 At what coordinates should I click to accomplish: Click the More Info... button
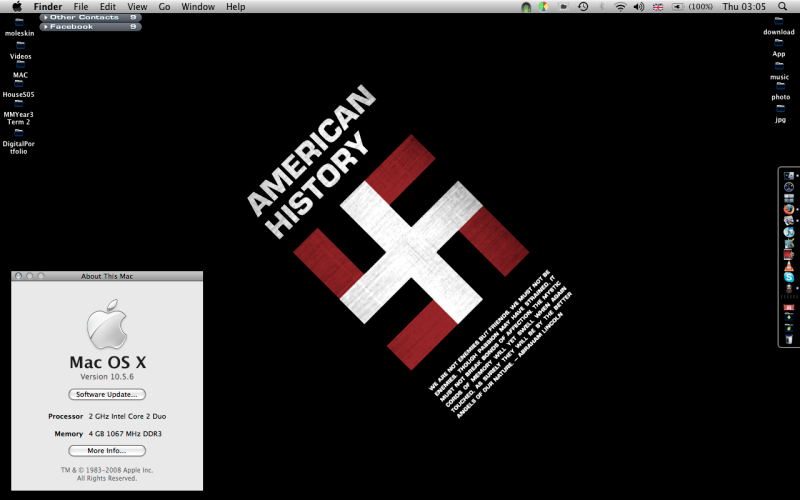tap(107, 451)
